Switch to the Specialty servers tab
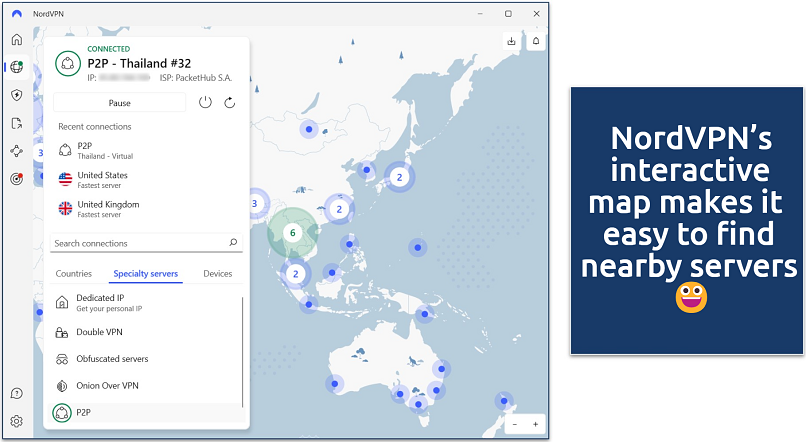 (145, 273)
